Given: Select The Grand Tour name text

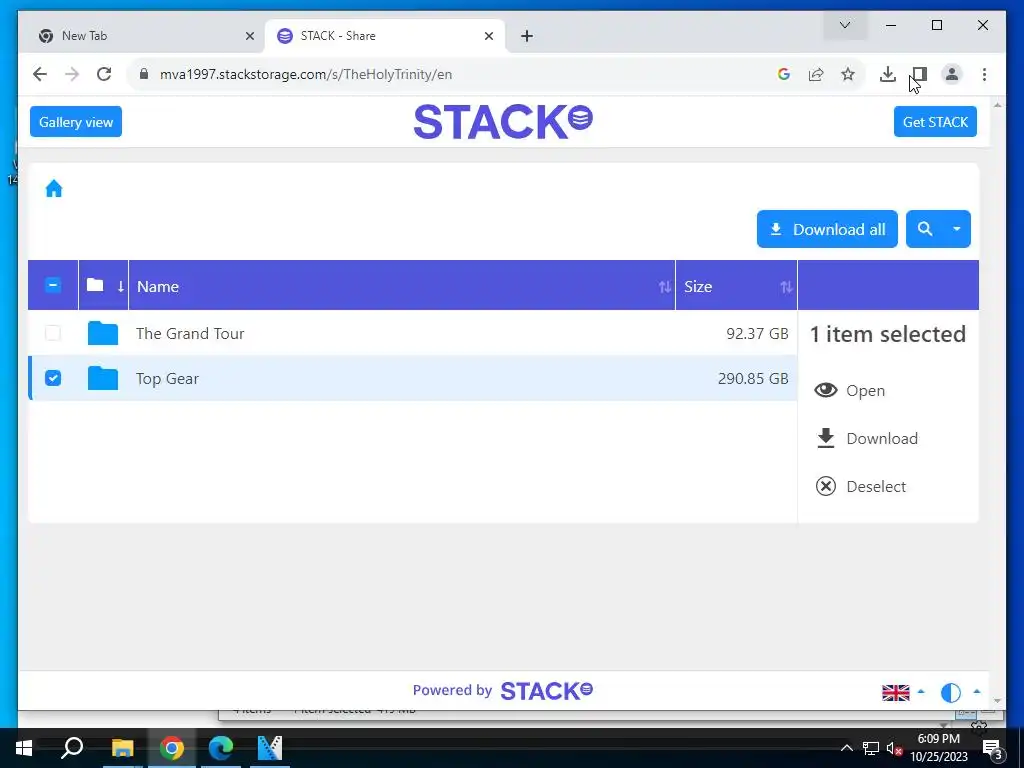Looking at the screenshot, I should 190,334.
